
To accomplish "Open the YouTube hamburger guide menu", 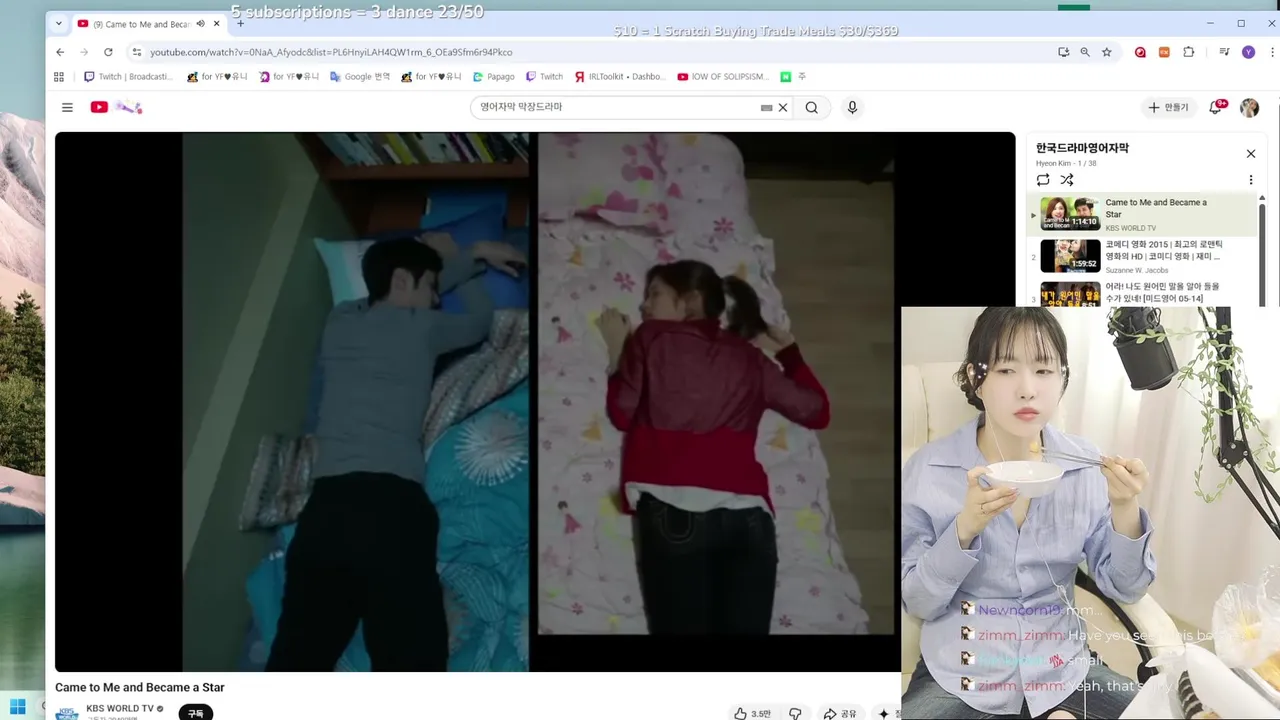I will (x=67, y=107).
